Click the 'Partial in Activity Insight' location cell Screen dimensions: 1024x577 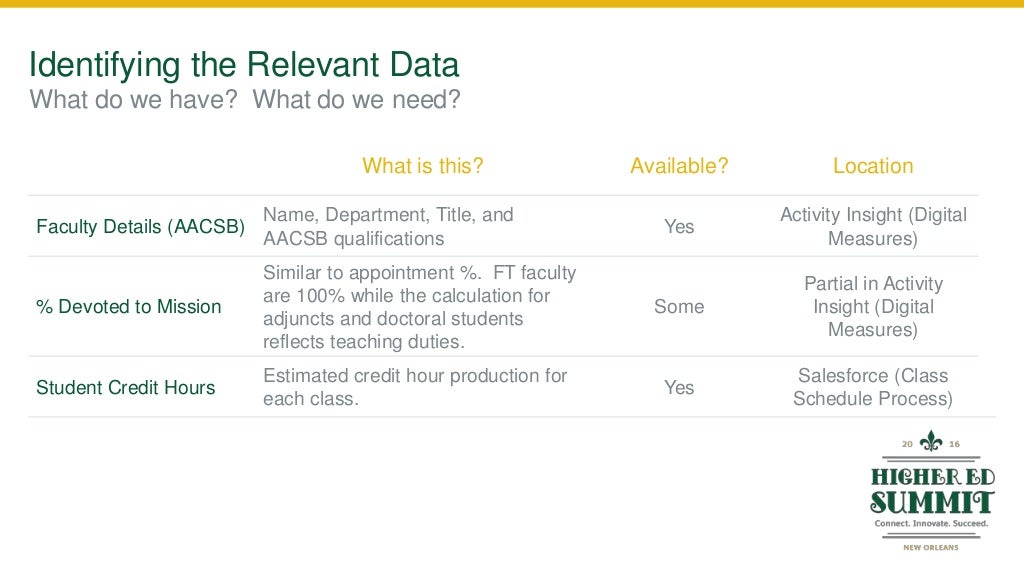coord(873,307)
